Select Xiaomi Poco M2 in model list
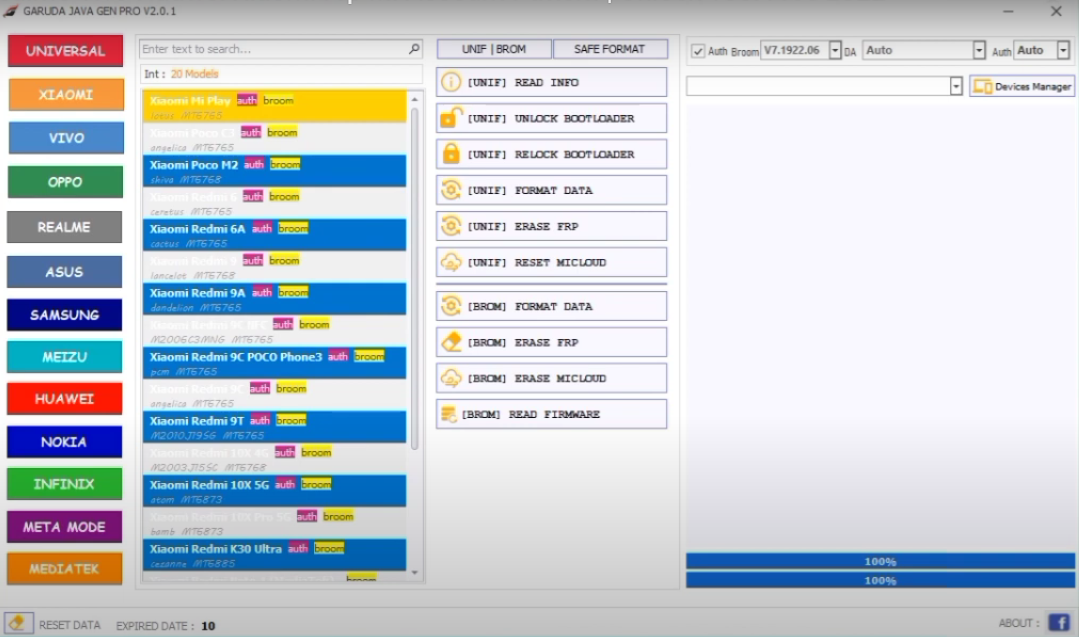1079x637 pixels. pyautogui.click(x=275, y=171)
